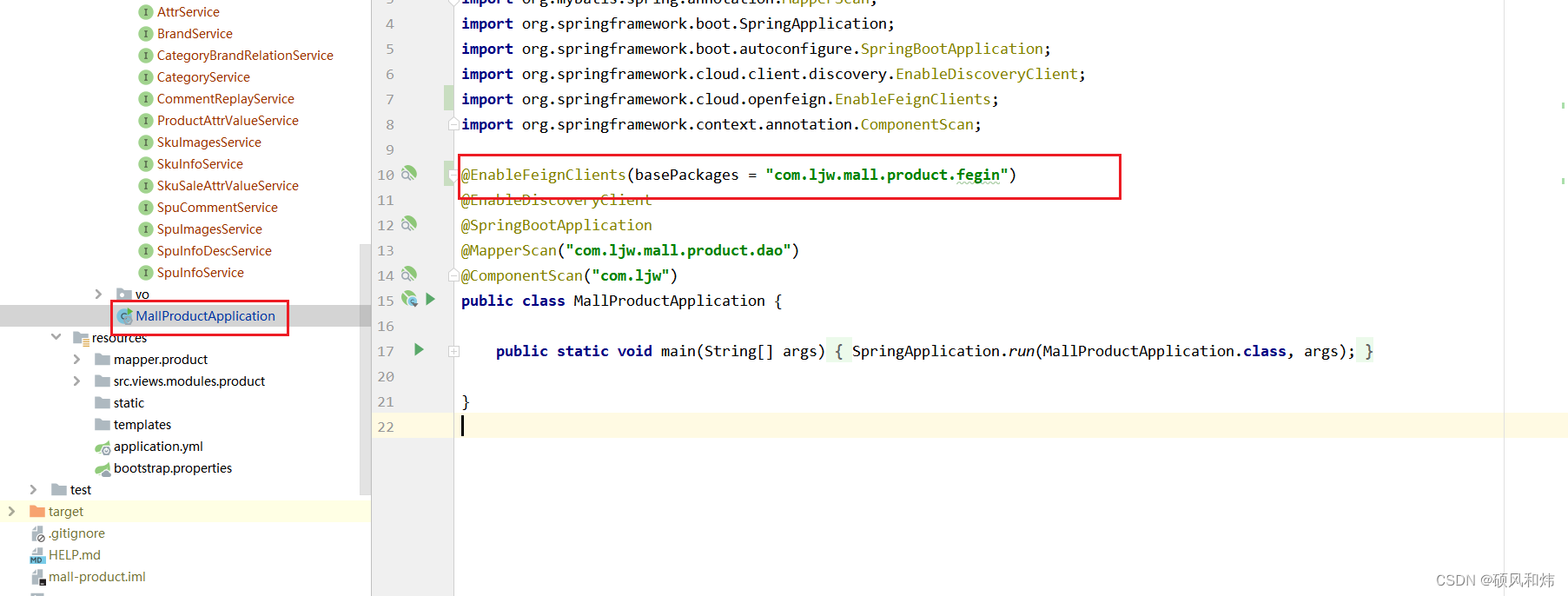The width and height of the screenshot is (1568, 596).
Task: Select the static folder
Action: pos(129,403)
